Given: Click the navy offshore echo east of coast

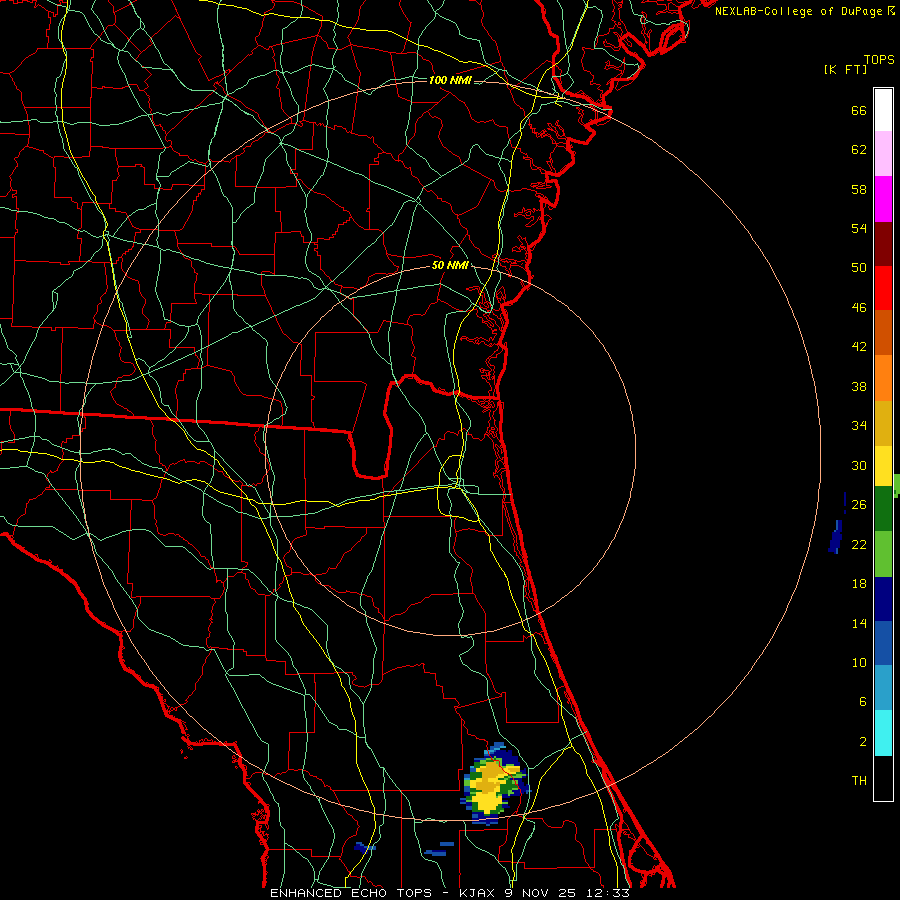Looking at the screenshot, I should pos(836,537).
